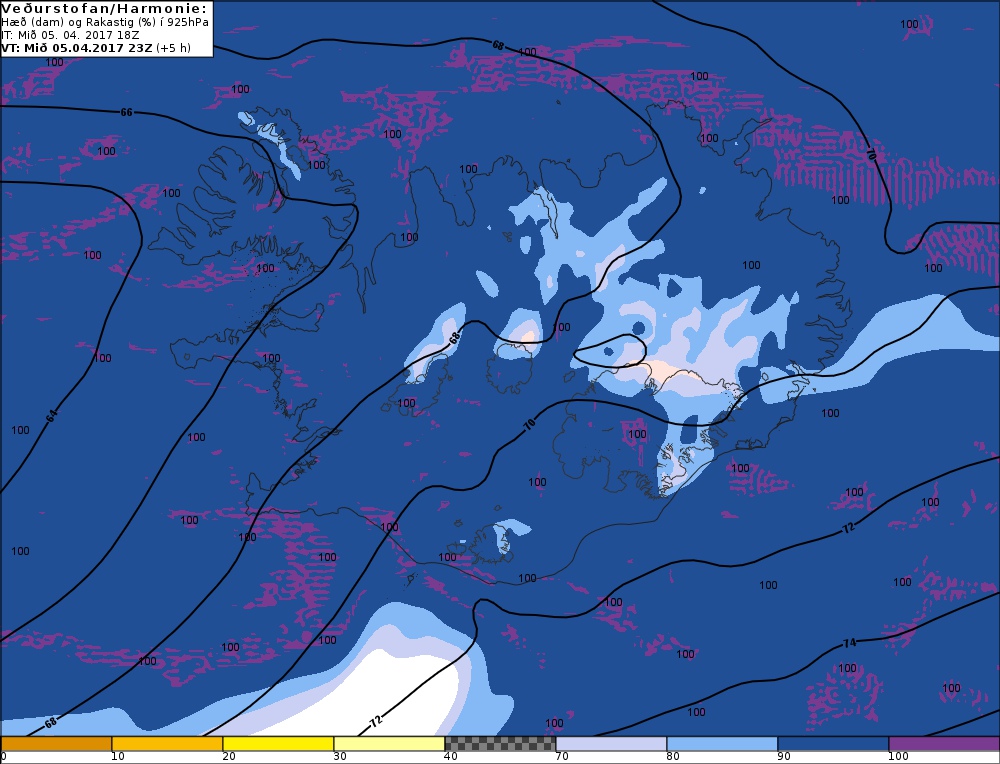Screen dimensions: 1000x764
Task: Click the legend scale tick label "80"
Action: coord(672,757)
